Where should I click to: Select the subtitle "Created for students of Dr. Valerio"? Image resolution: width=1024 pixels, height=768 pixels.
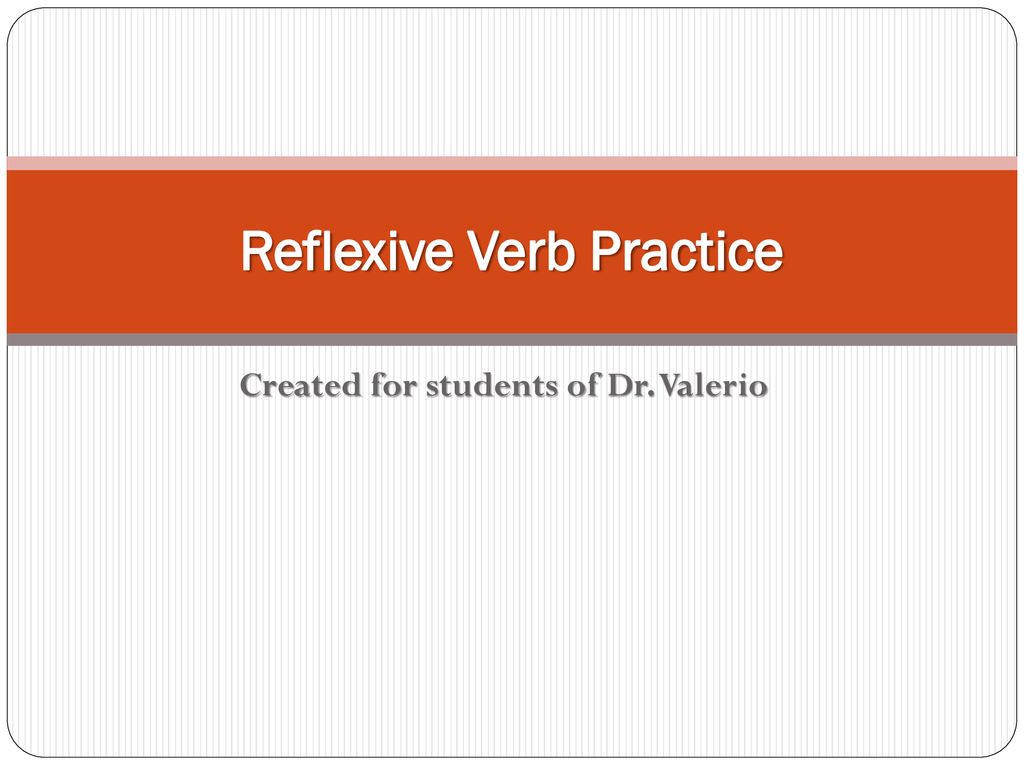click(504, 385)
